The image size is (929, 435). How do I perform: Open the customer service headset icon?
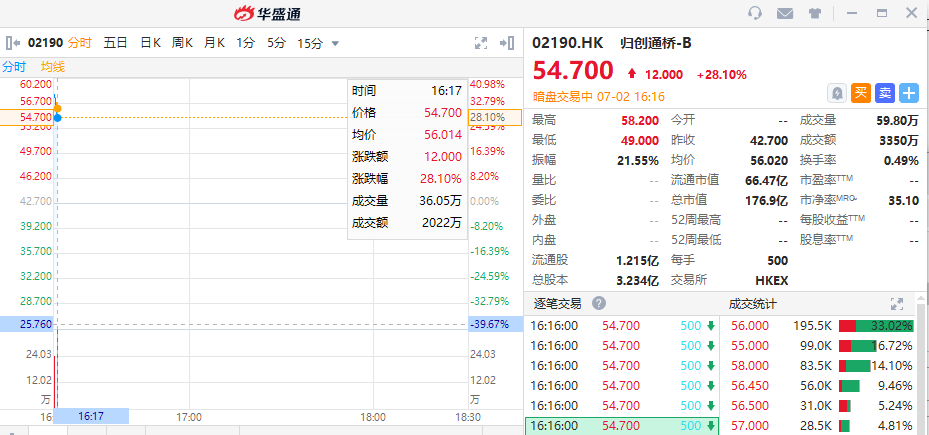(755, 13)
